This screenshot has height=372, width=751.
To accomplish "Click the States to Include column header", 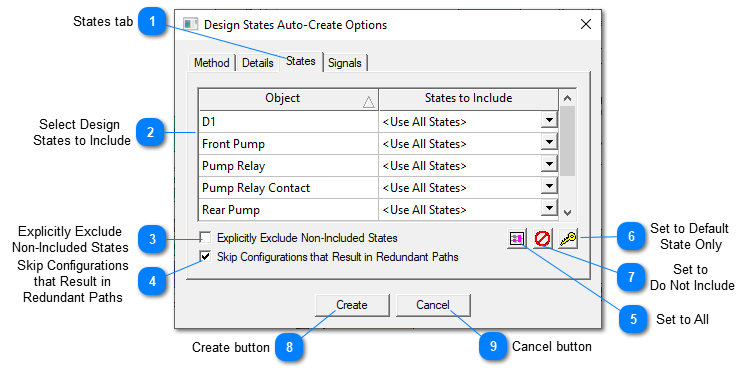I will point(468,99).
